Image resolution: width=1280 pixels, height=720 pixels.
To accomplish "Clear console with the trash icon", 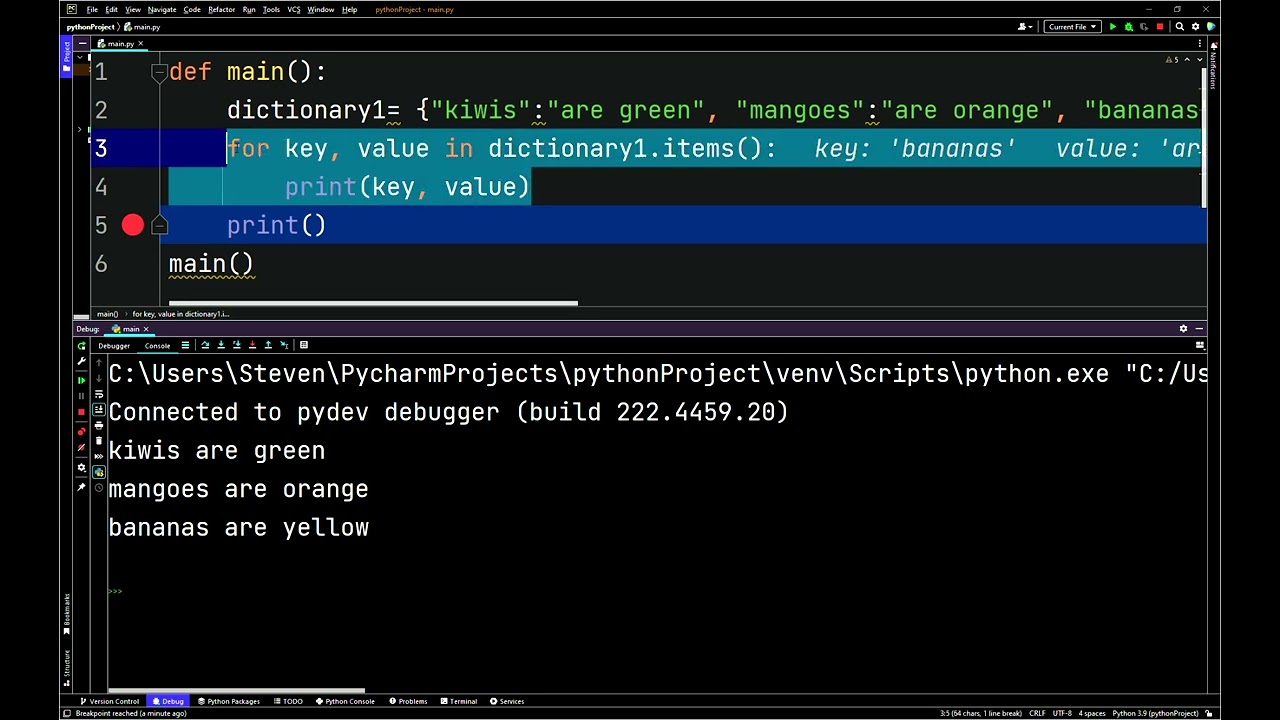I will tap(99, 441).
